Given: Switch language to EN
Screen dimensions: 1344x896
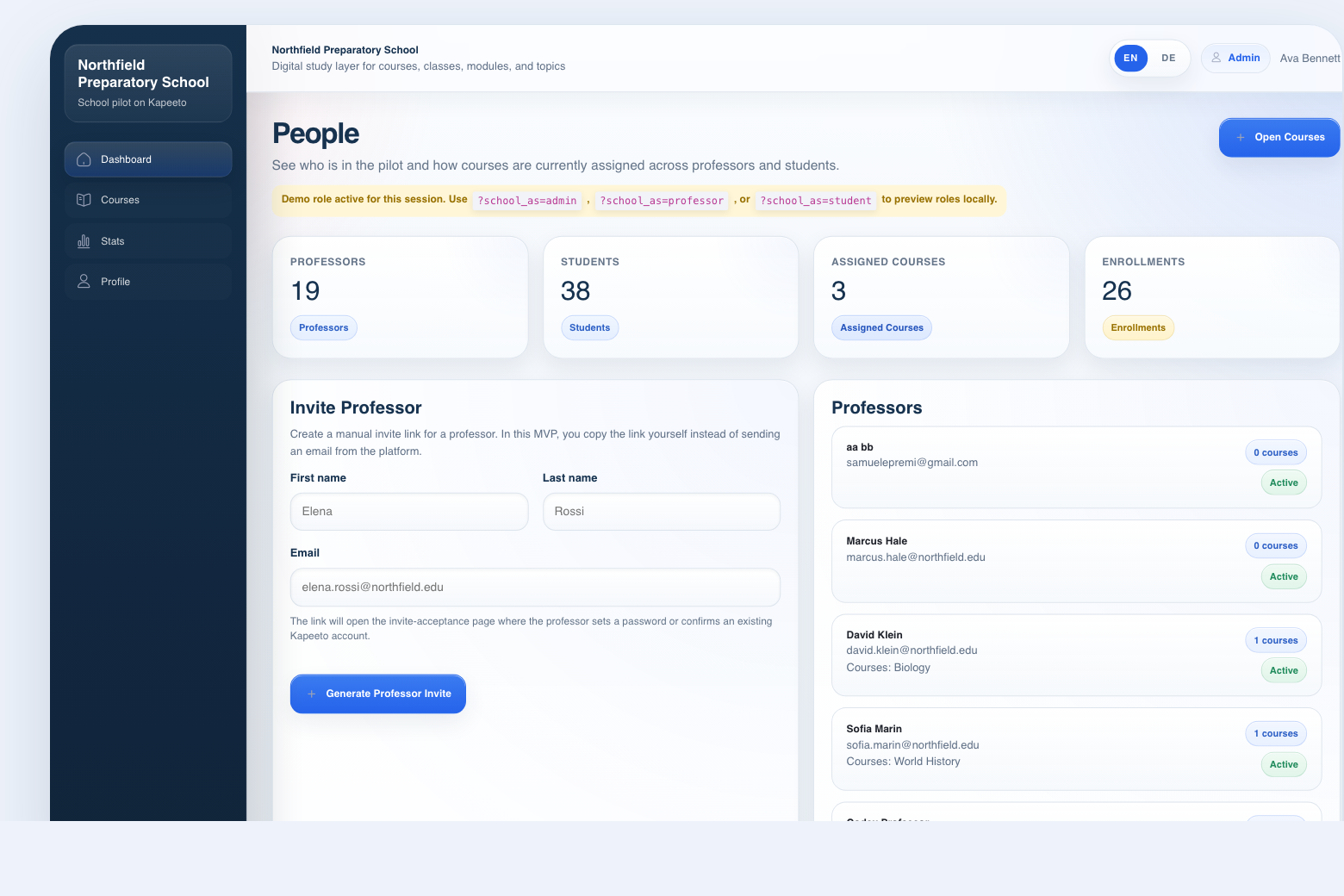Looking at the screenshot, I should click(x=1130, y=59).
